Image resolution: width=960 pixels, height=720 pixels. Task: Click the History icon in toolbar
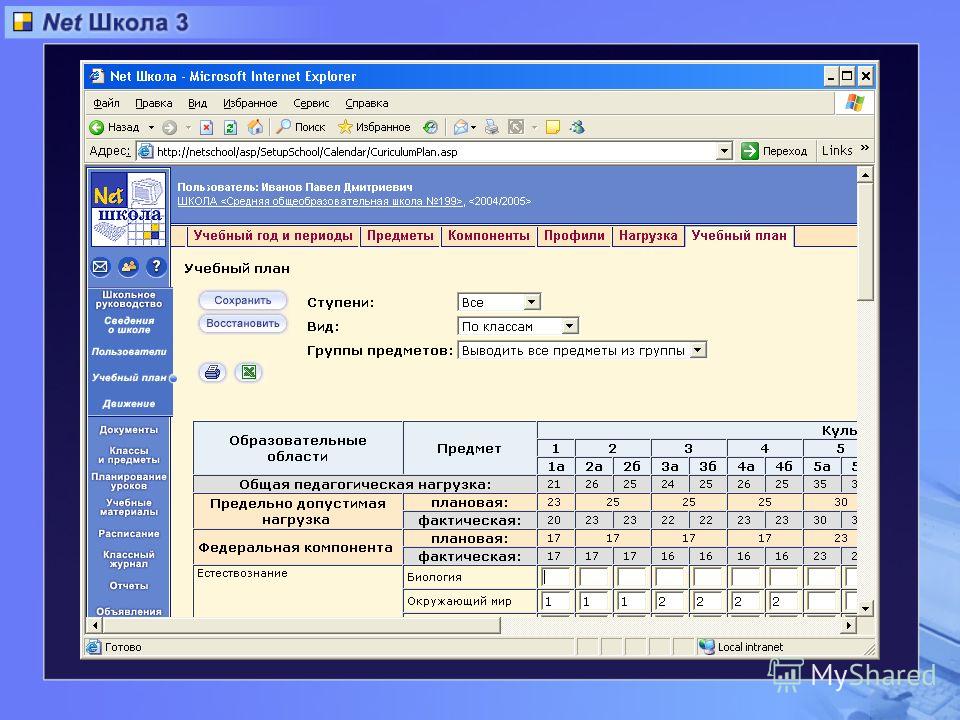point(430,127)
